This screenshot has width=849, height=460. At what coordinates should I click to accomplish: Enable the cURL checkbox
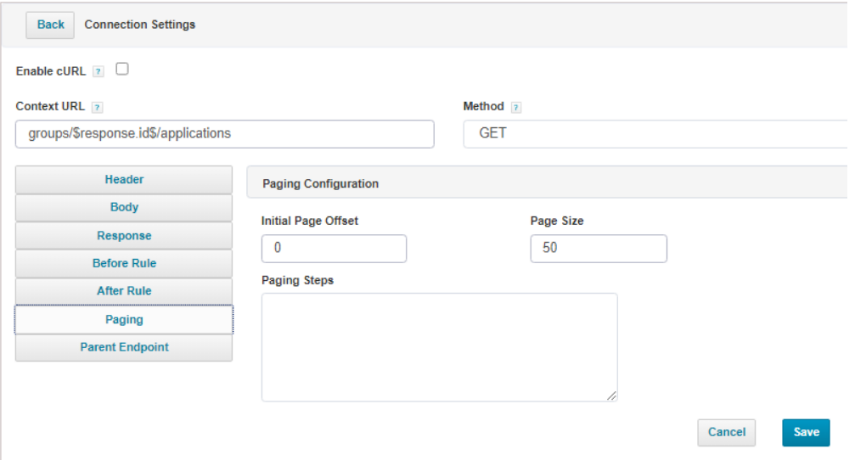click(x=122, y=70)
